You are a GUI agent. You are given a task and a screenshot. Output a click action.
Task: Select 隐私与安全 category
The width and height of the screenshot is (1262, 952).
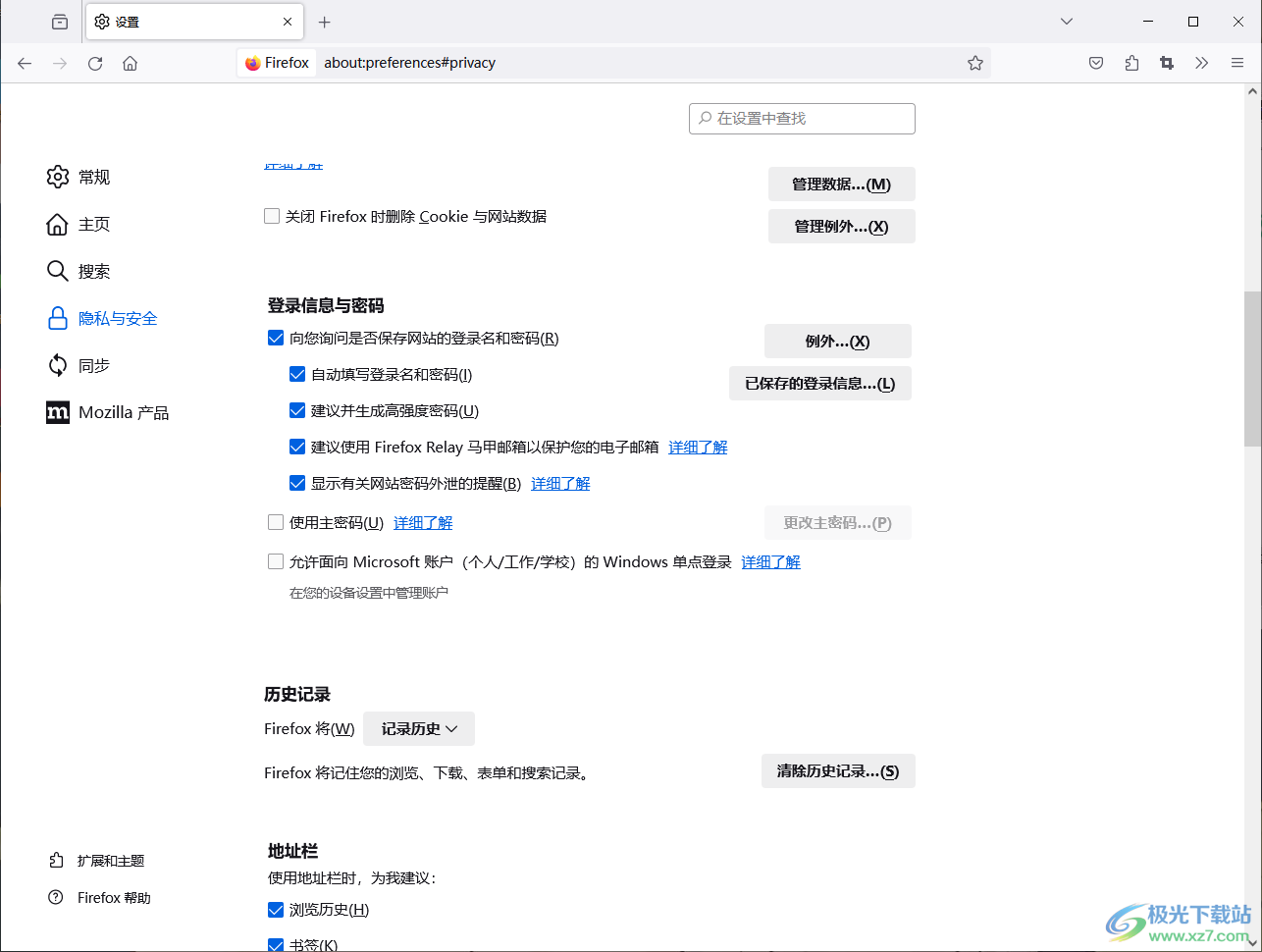pos(102,318)
